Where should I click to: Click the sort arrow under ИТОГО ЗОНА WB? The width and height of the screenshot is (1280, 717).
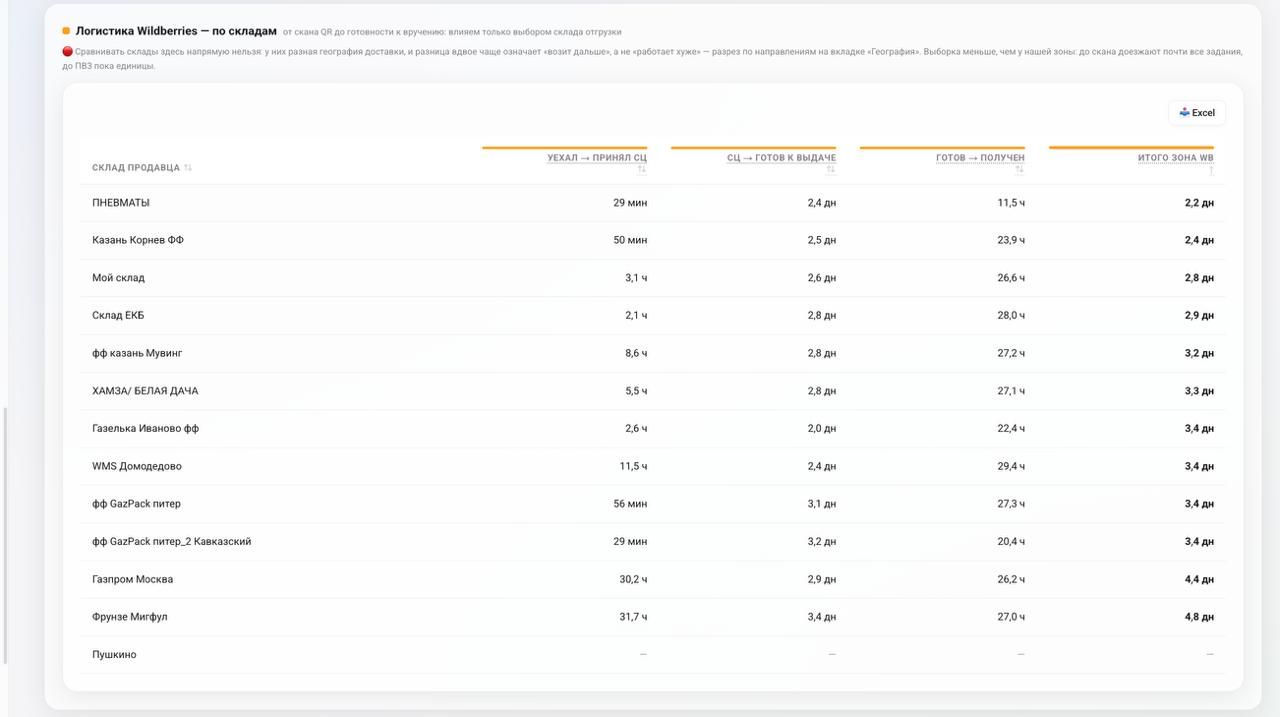click(1211, 170)
